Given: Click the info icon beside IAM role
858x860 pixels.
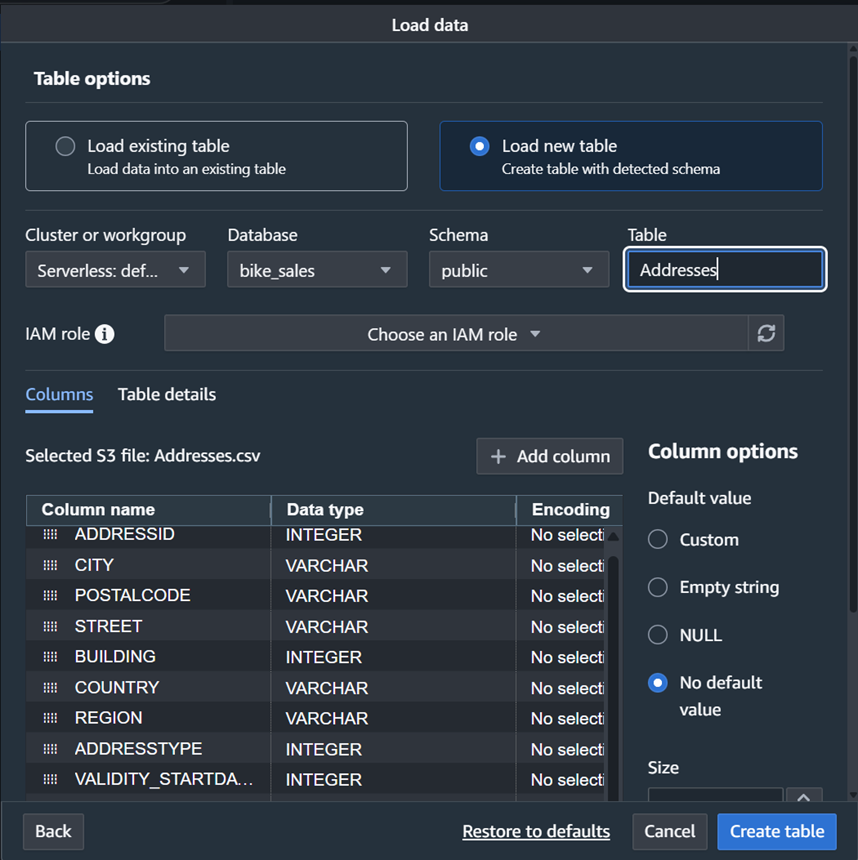Looking at the screenshot, I should pyautogui.click(x=107, y=334).
